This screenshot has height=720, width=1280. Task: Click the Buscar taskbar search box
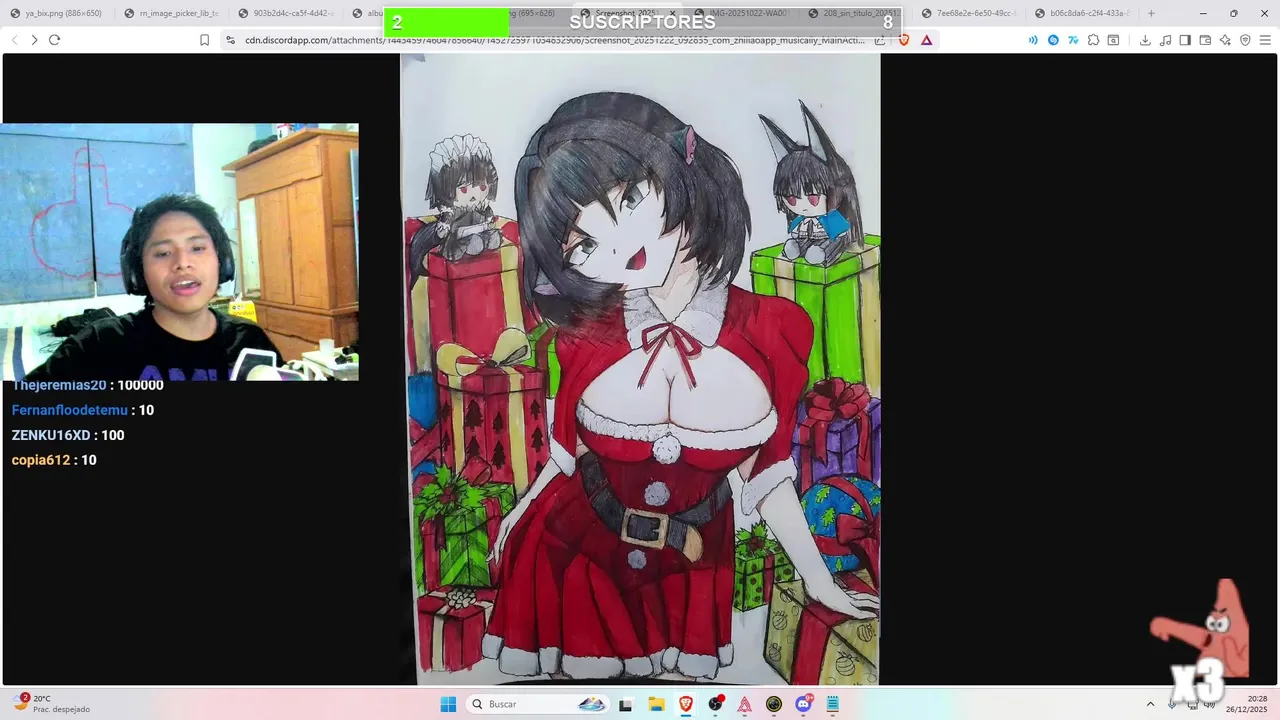click(x=538, y=704)
